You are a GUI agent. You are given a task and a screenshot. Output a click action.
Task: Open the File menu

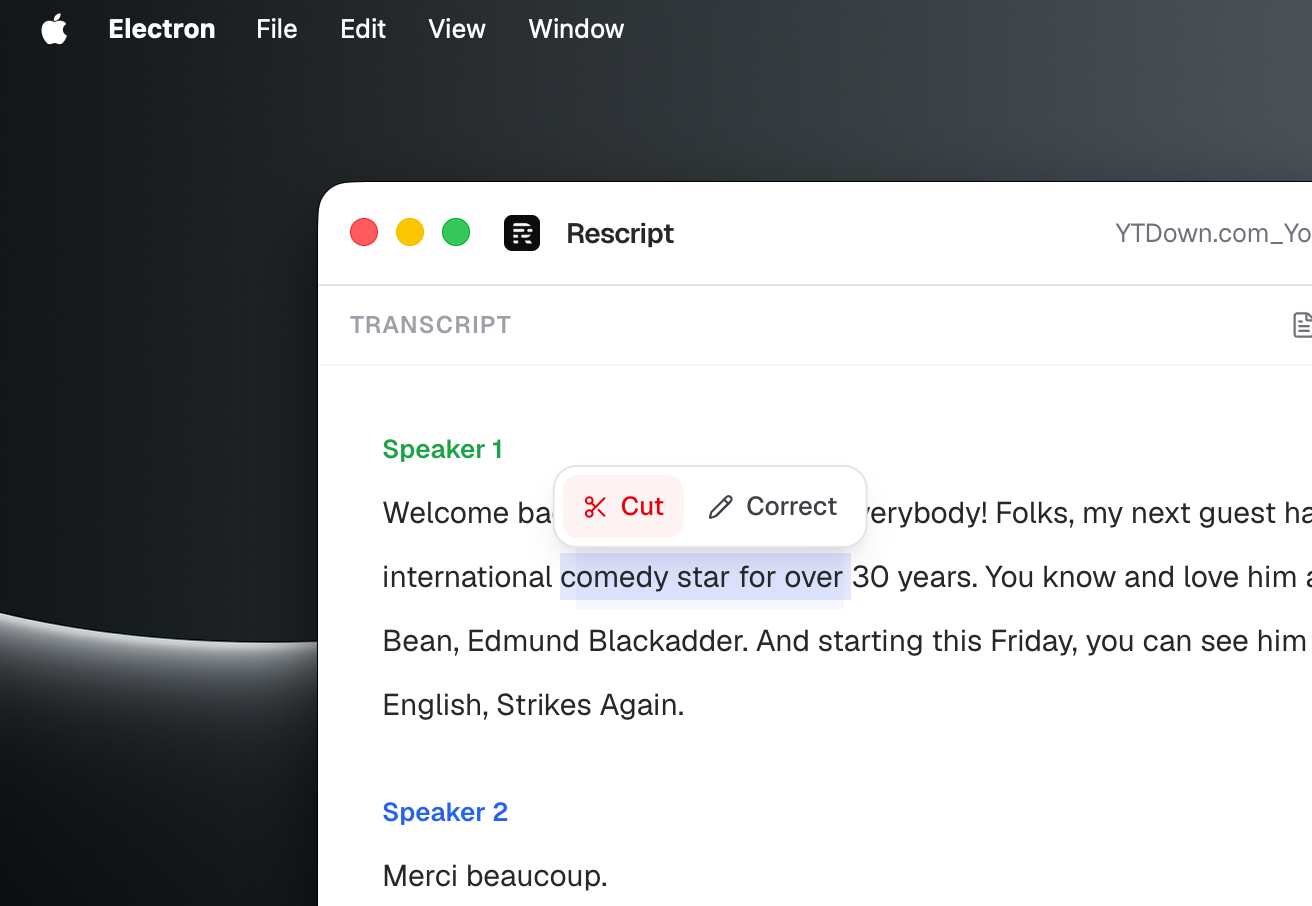coord(276,29)
